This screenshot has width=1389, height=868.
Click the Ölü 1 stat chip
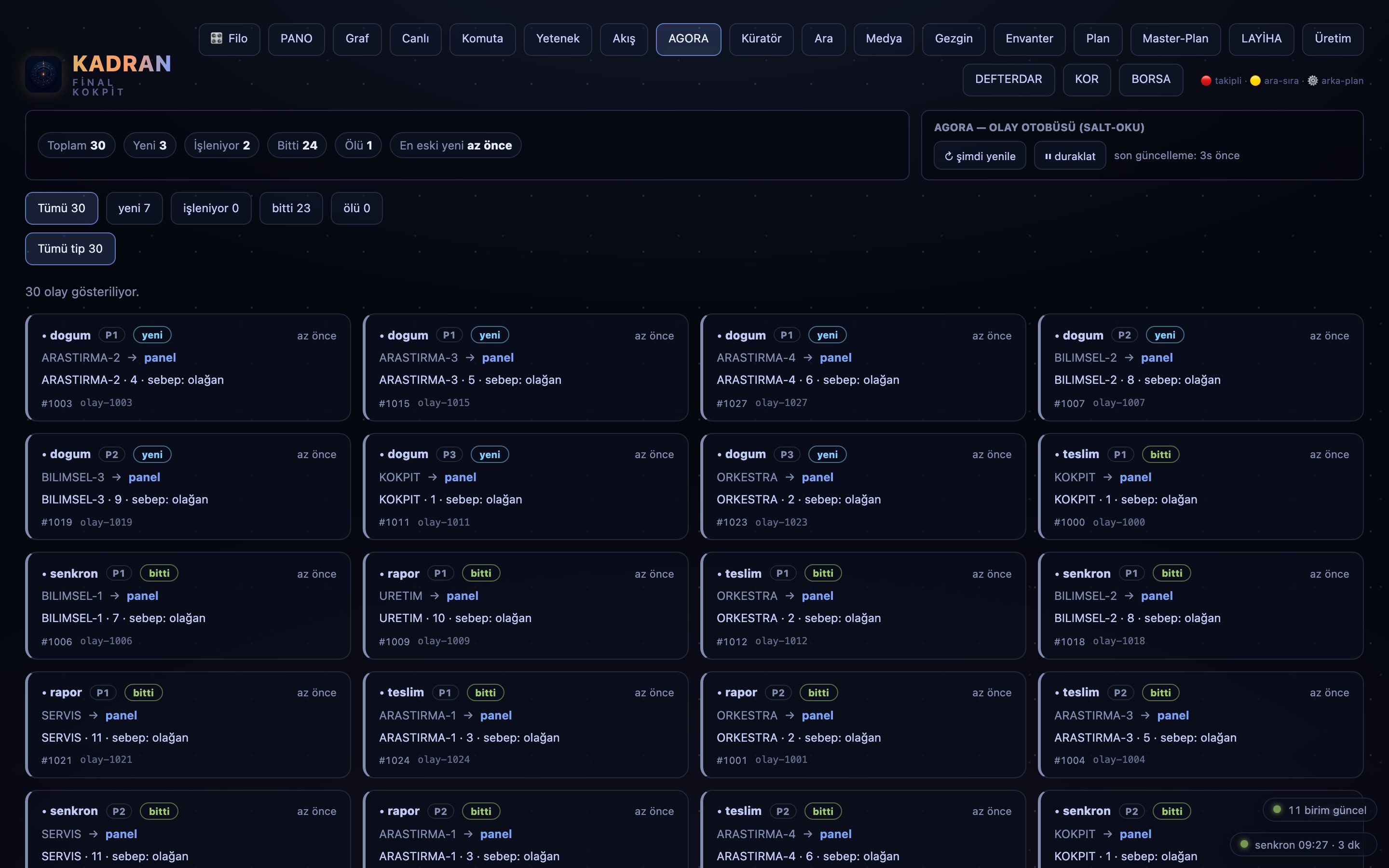(358, 145)
